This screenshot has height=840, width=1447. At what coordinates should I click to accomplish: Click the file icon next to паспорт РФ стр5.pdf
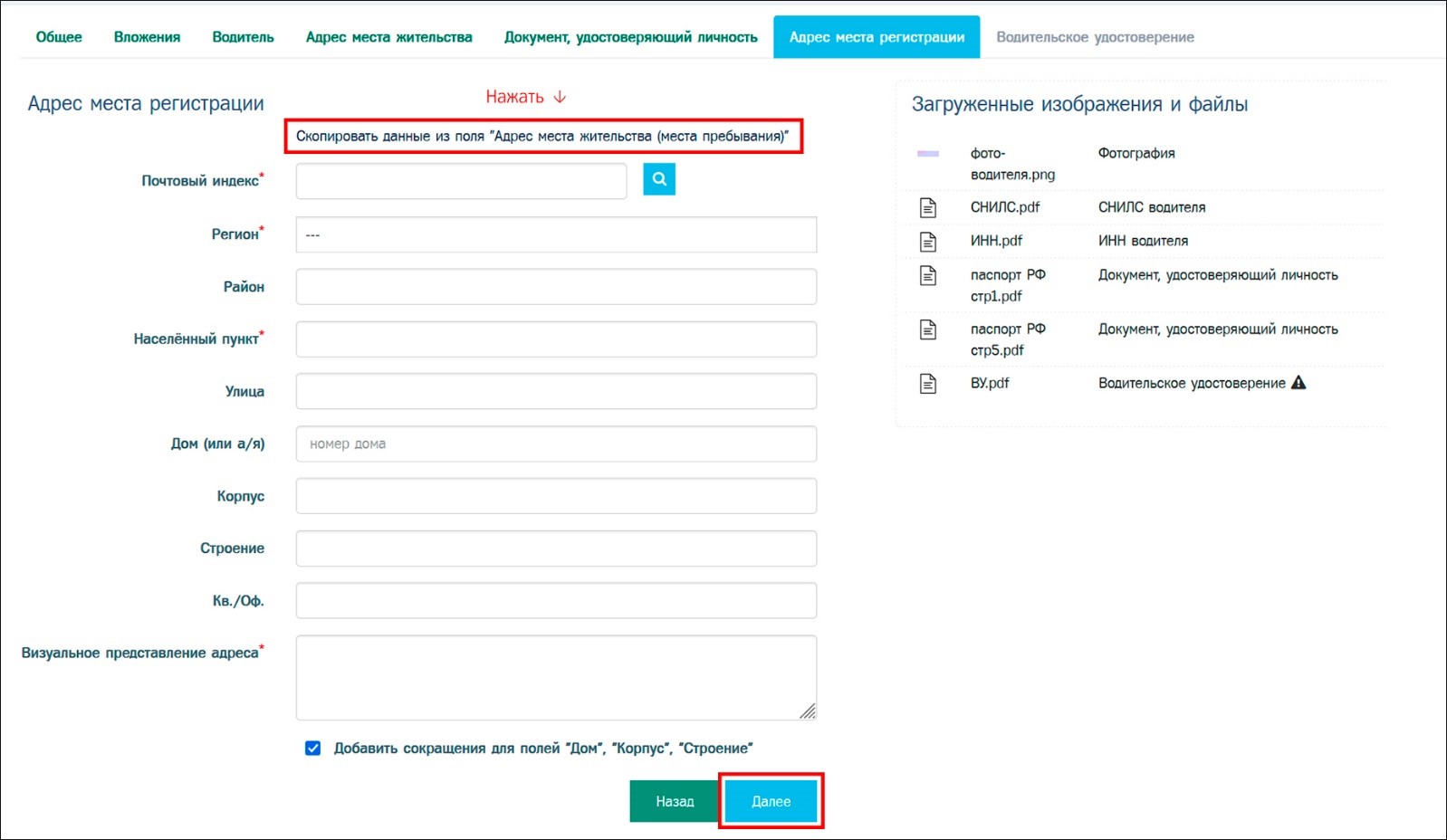pos(928,329)
